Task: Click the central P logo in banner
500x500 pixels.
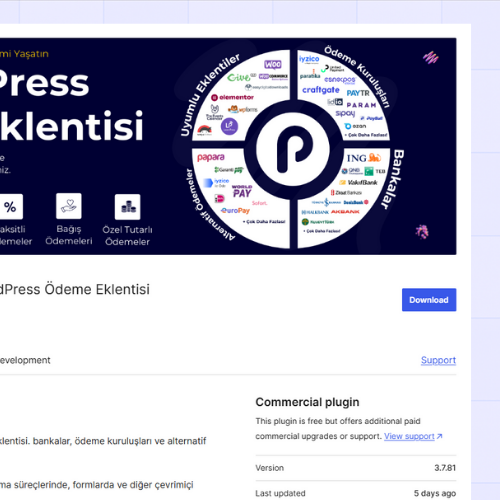Action: click(x=293, y=149)
